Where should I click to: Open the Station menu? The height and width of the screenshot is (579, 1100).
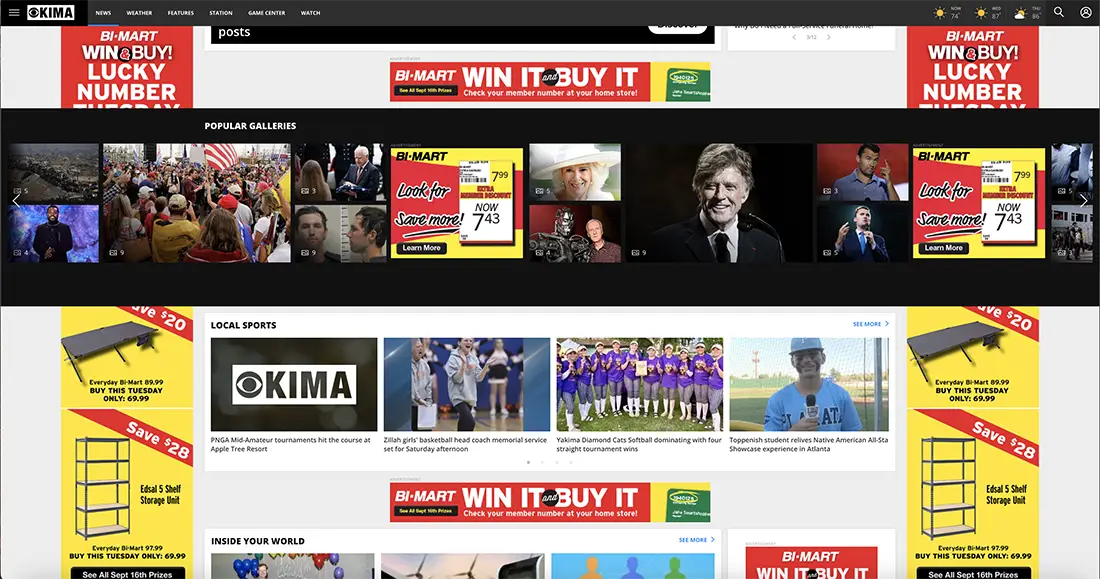tap(220, 13)
